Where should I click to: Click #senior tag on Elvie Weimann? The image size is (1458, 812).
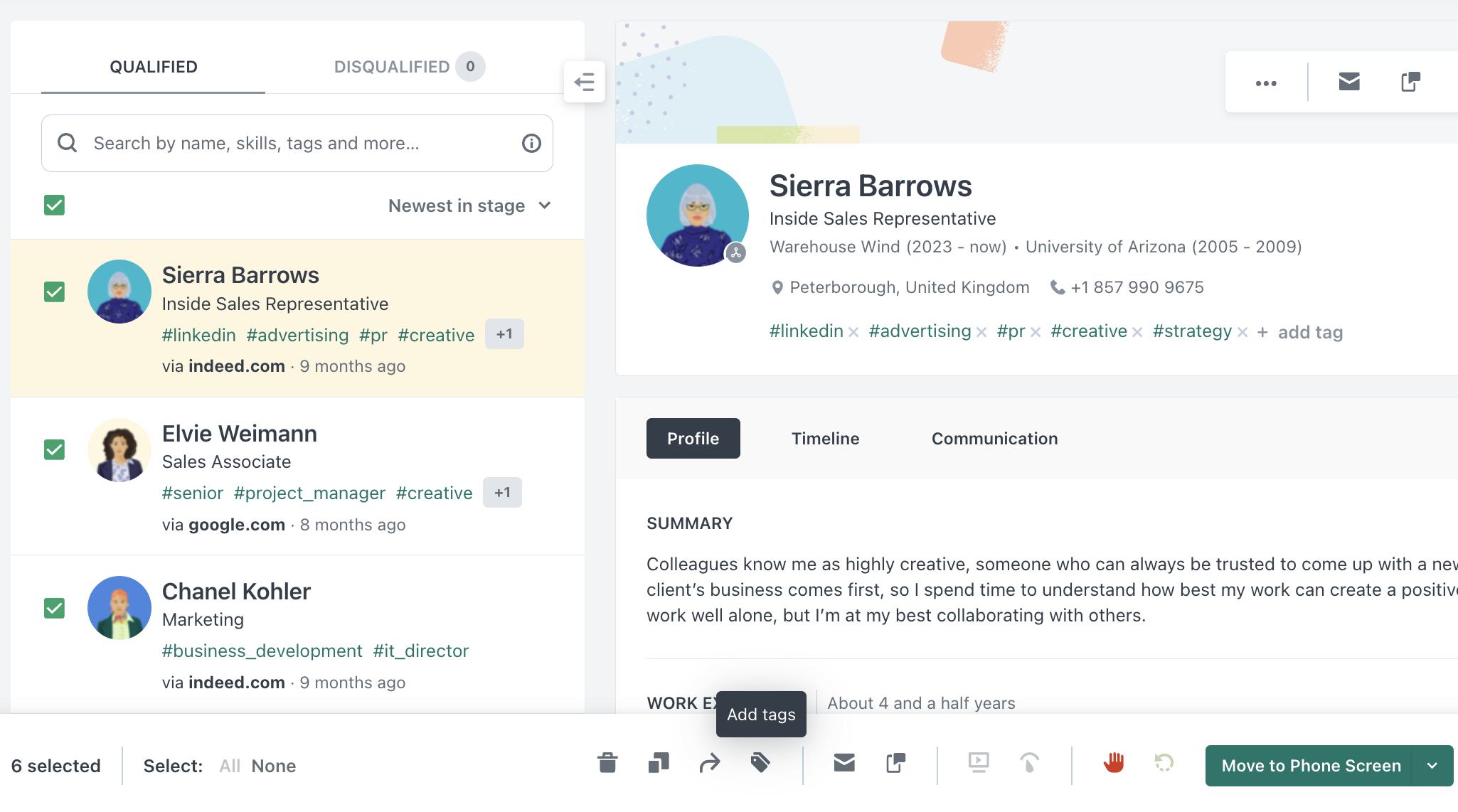click(192, 493)
